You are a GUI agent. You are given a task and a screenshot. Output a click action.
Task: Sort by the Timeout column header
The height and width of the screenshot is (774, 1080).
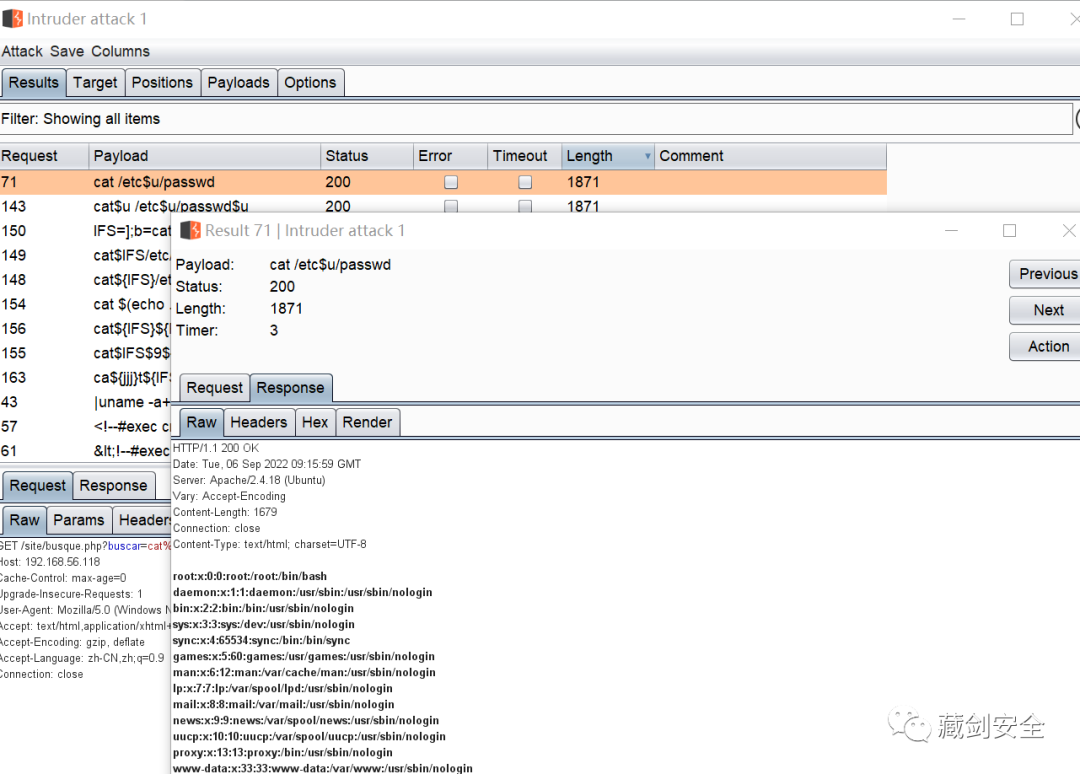click(x=525, y=156)
